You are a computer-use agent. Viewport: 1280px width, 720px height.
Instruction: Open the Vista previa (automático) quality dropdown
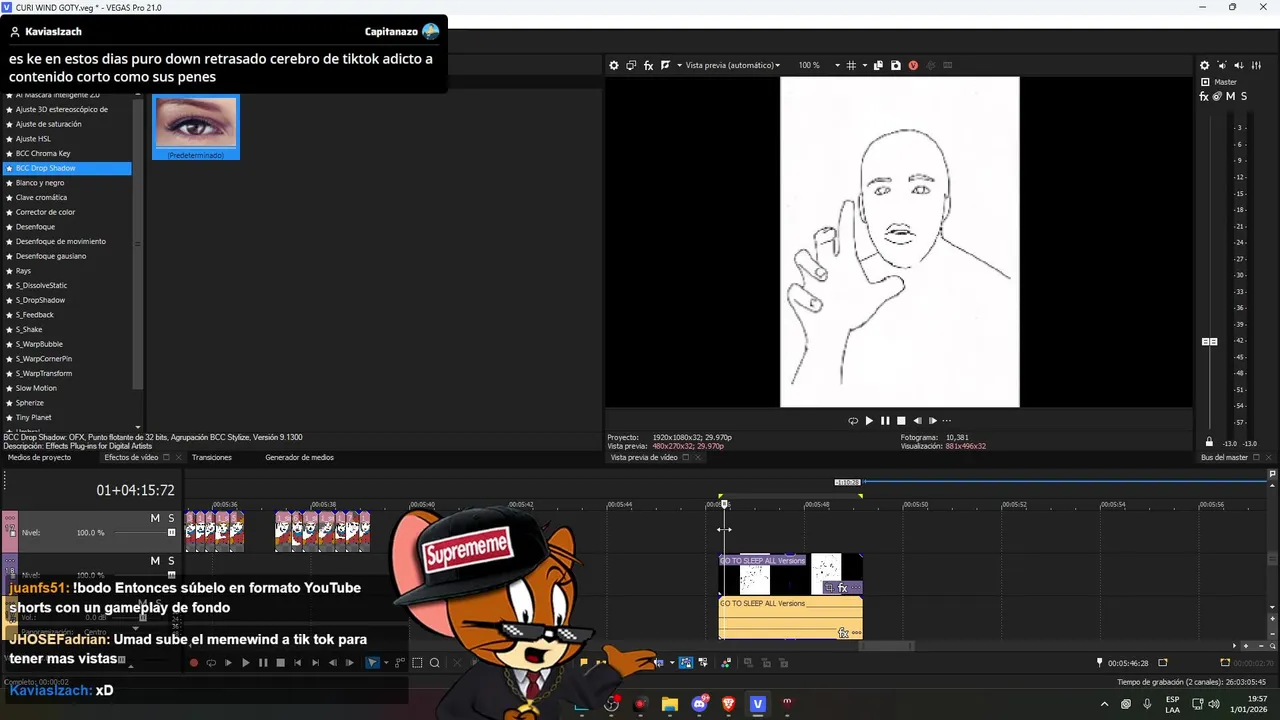(x=732, y=65)
